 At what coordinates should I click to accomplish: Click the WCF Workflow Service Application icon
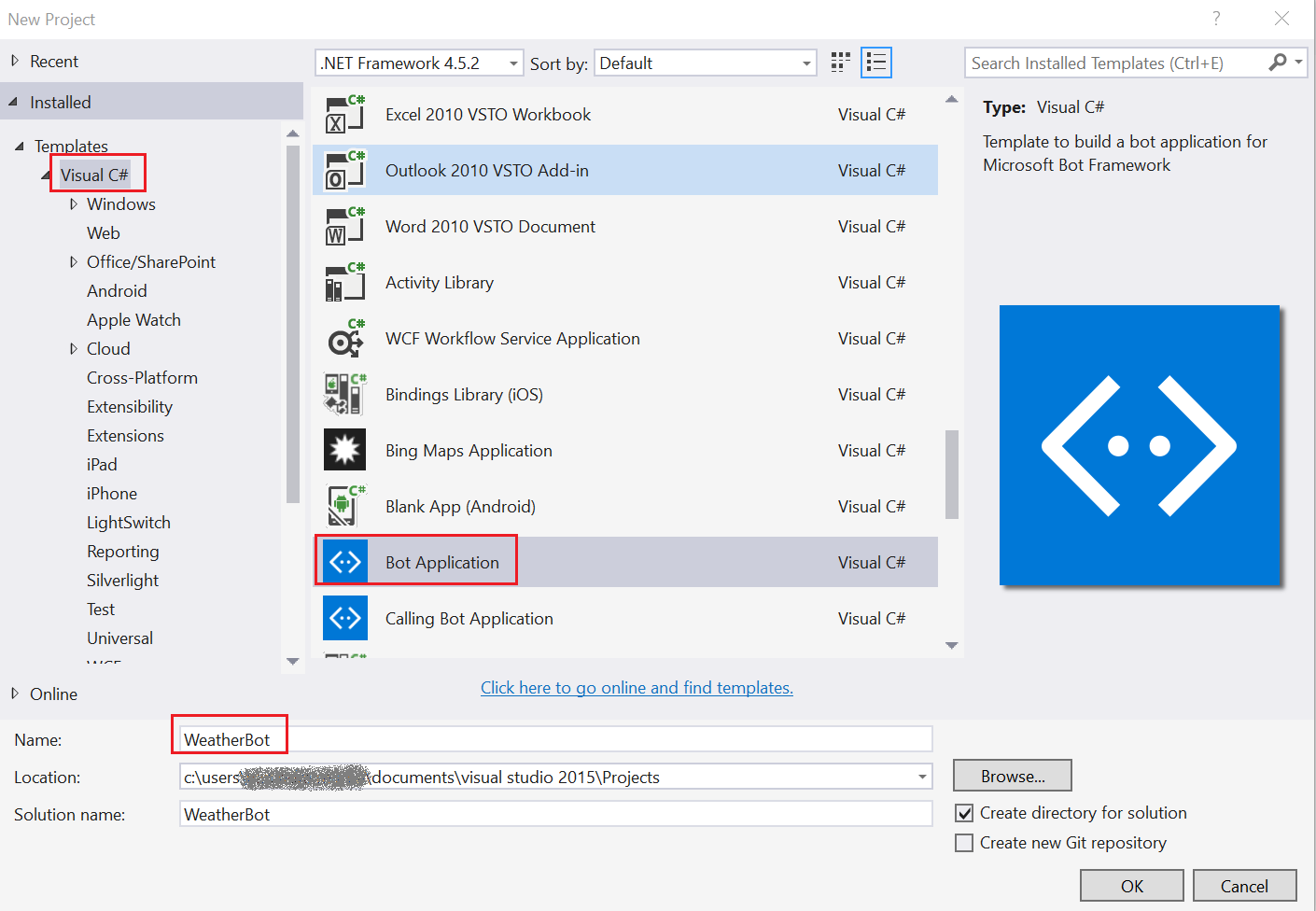344,339
